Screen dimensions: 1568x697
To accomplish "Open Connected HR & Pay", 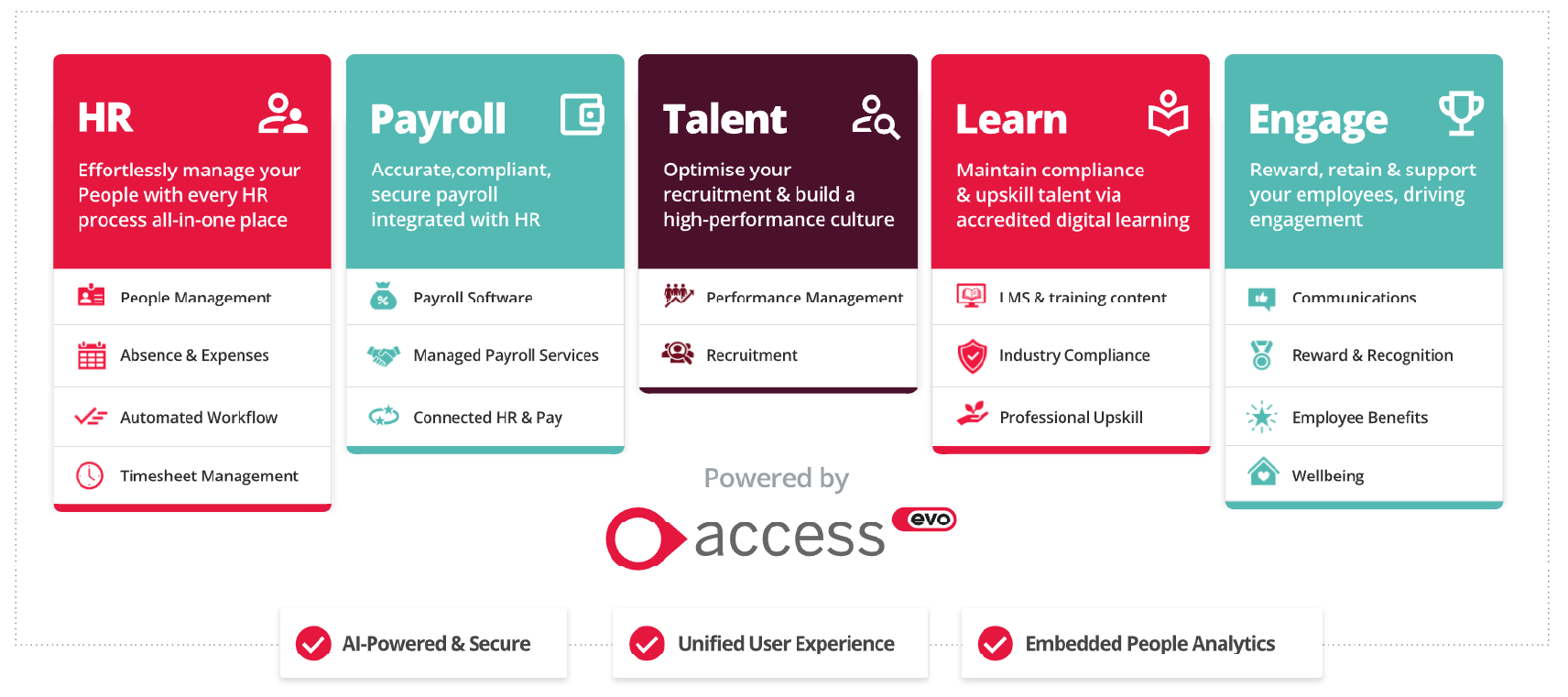I will [485, 418].
